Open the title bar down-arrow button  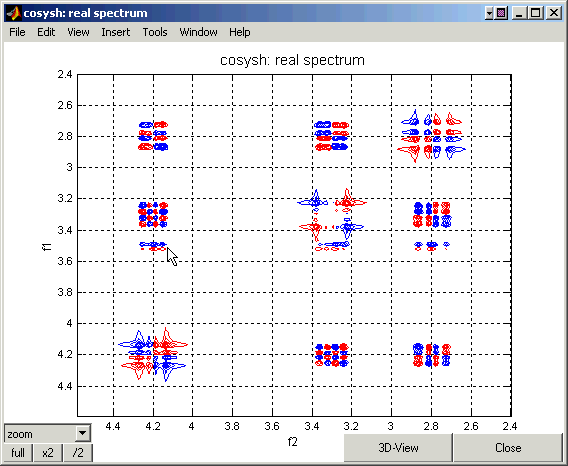(x=489, y=13)
